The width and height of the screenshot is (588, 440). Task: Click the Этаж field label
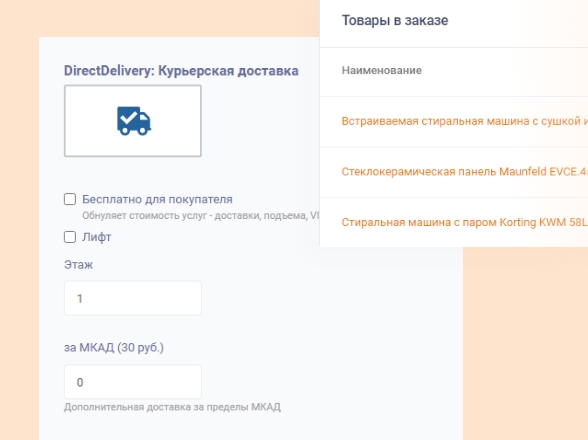tap(78, 265)
